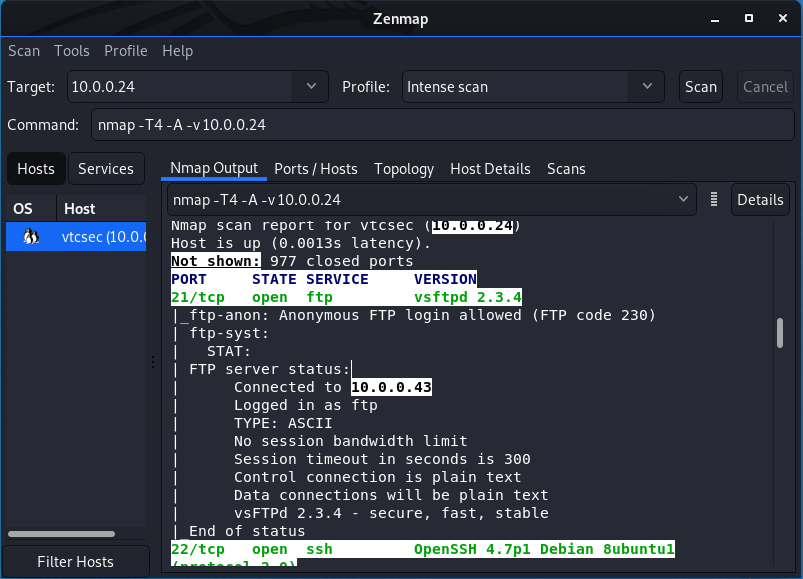The height and width of the screenshot is (579, 803).
Task: Click the 'ftp-syst:' line
Action: coord(229,333)
